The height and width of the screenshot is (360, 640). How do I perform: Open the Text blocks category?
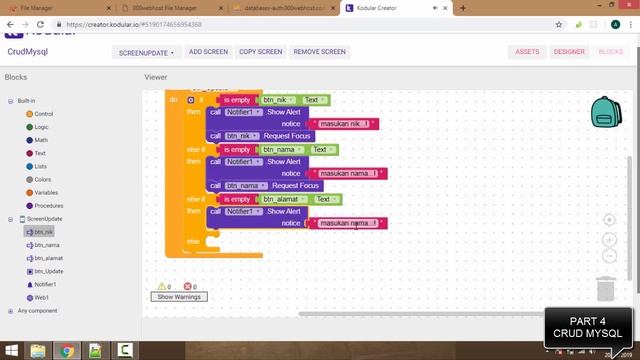36,153
